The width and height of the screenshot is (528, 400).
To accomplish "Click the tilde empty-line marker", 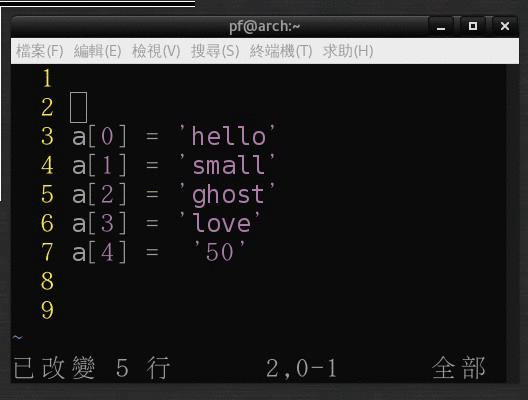I will 18,337.
